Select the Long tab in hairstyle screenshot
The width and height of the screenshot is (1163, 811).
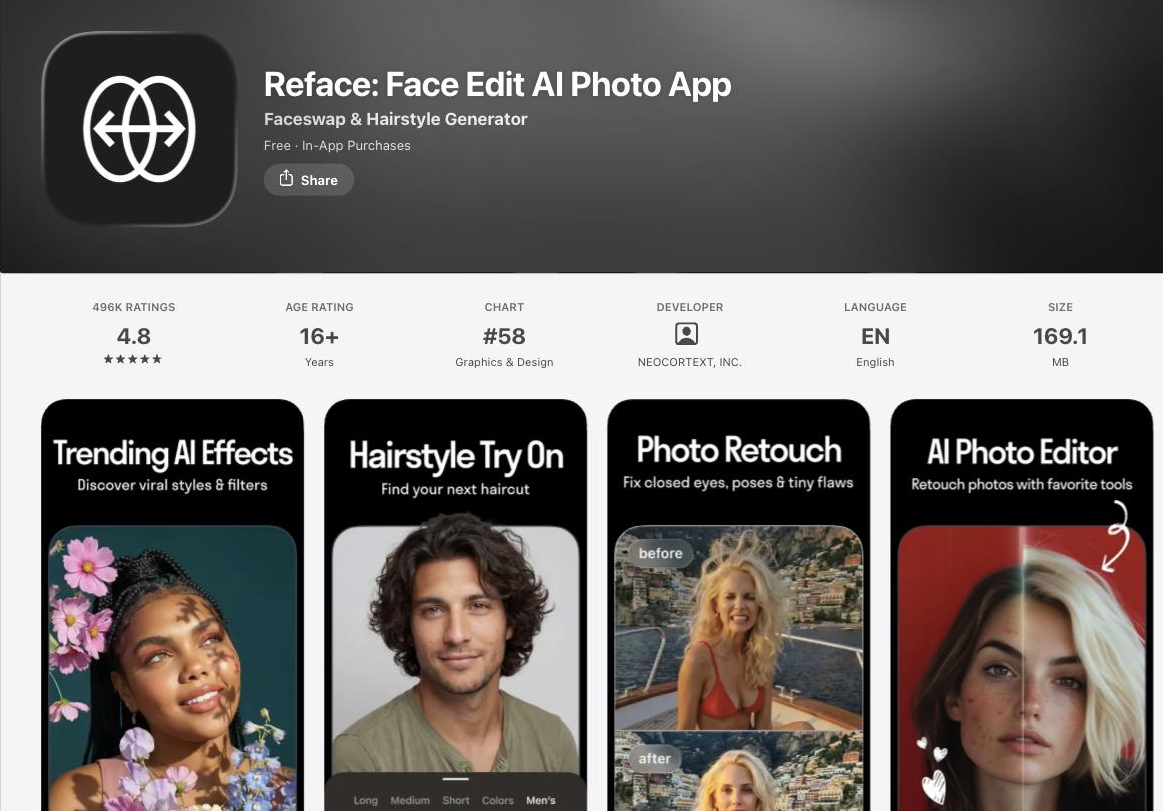[366, 801]
